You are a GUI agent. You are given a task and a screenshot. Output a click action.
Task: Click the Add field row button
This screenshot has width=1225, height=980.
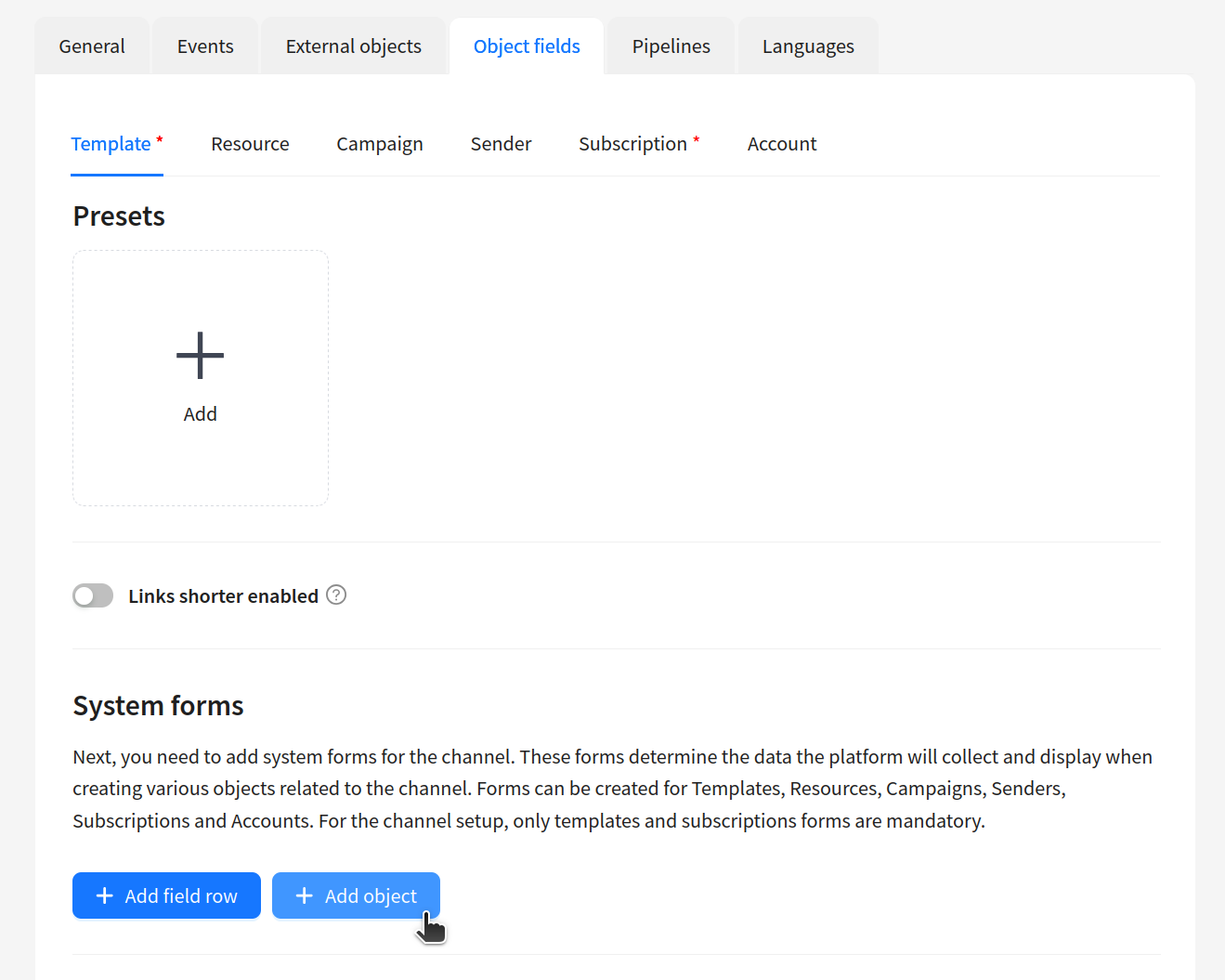coord(166,895)
